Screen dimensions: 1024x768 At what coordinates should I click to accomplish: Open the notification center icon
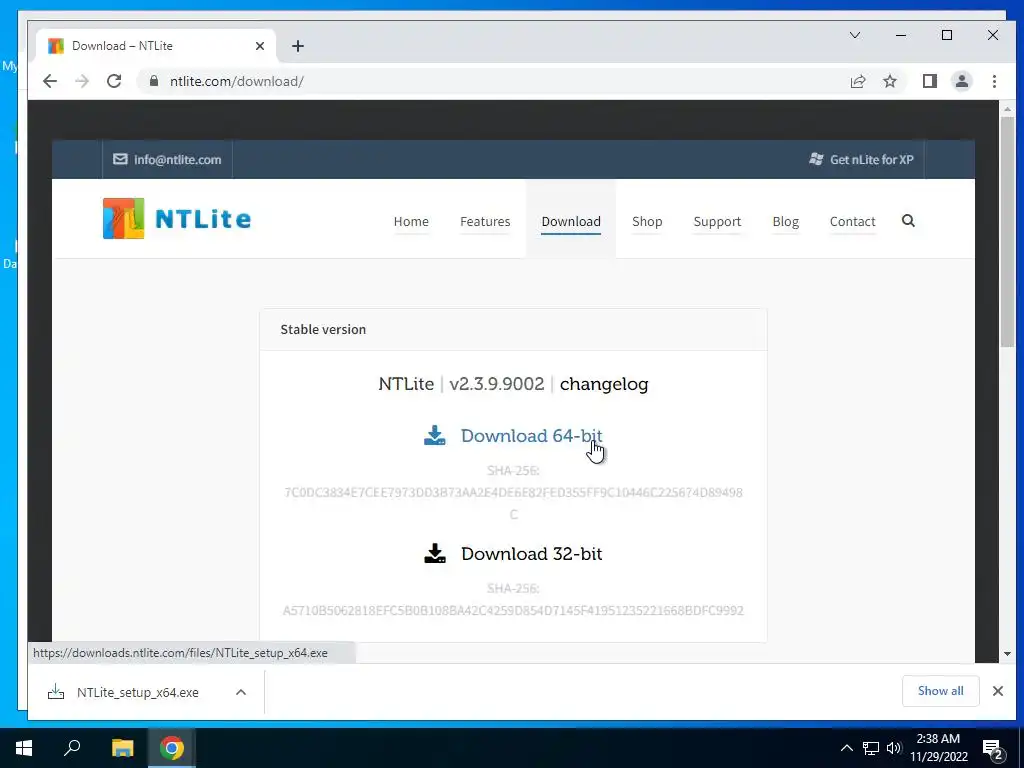tap(993, 748)
